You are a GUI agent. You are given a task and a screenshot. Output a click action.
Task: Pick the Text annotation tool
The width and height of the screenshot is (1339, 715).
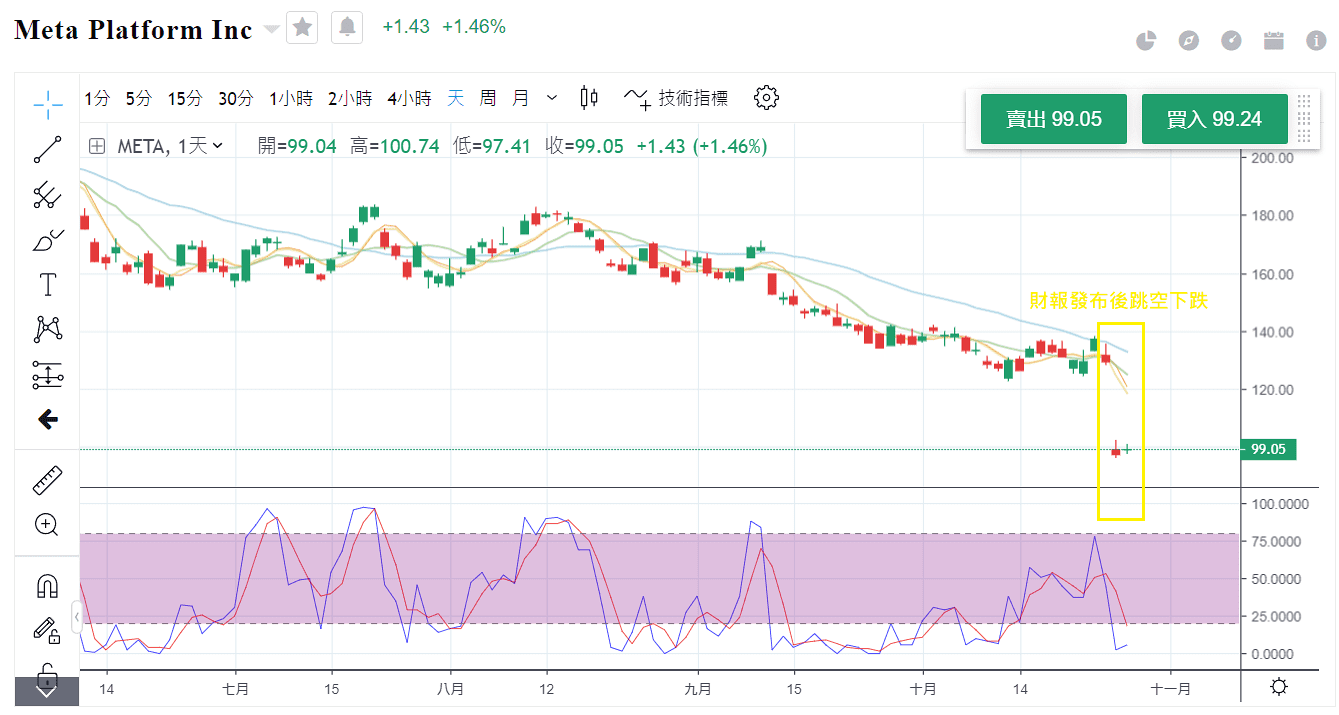tap(47, 285)
